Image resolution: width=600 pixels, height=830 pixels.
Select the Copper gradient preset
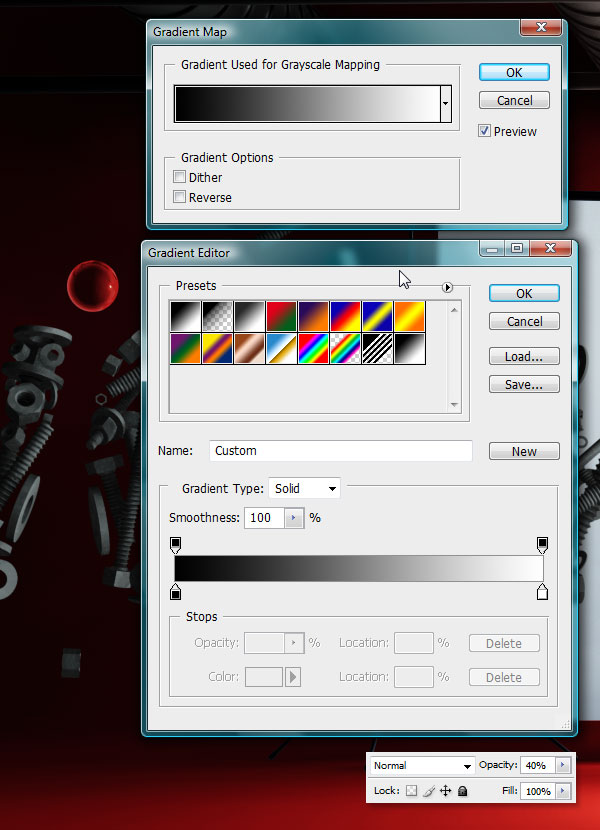249,349
